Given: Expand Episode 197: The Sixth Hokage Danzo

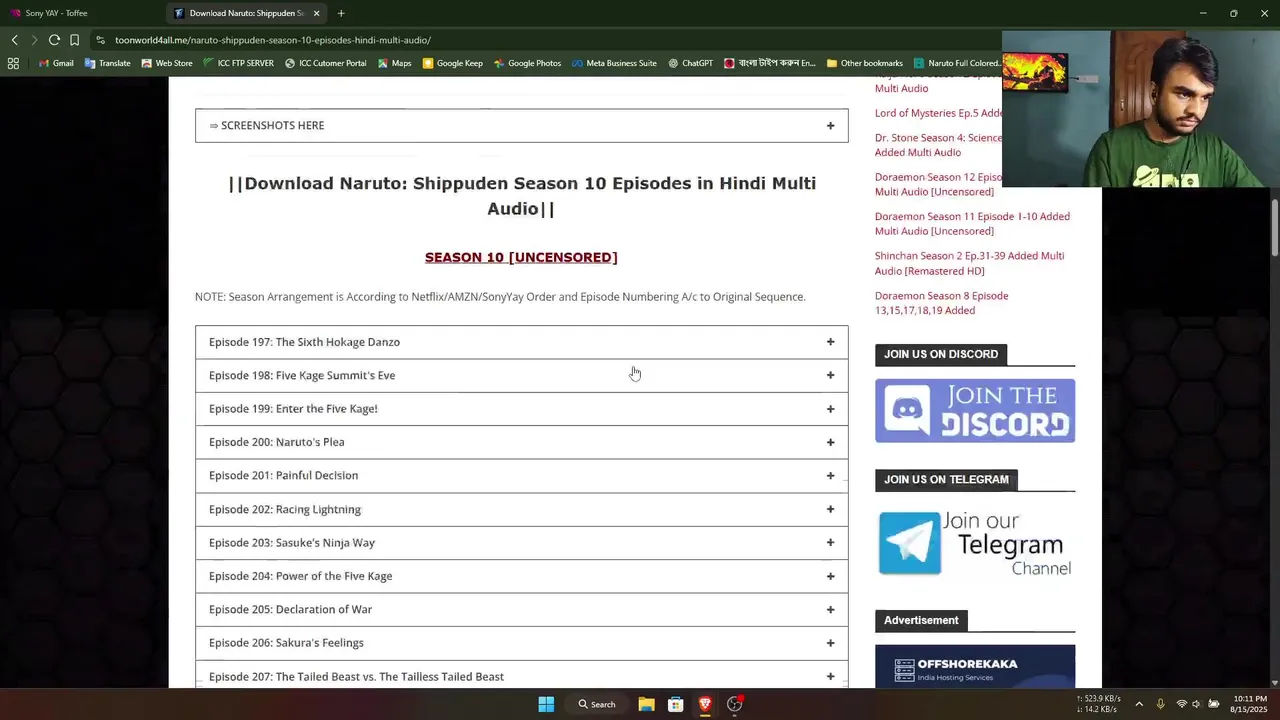Looking at the screenshot, I should (x=521, y=342).
